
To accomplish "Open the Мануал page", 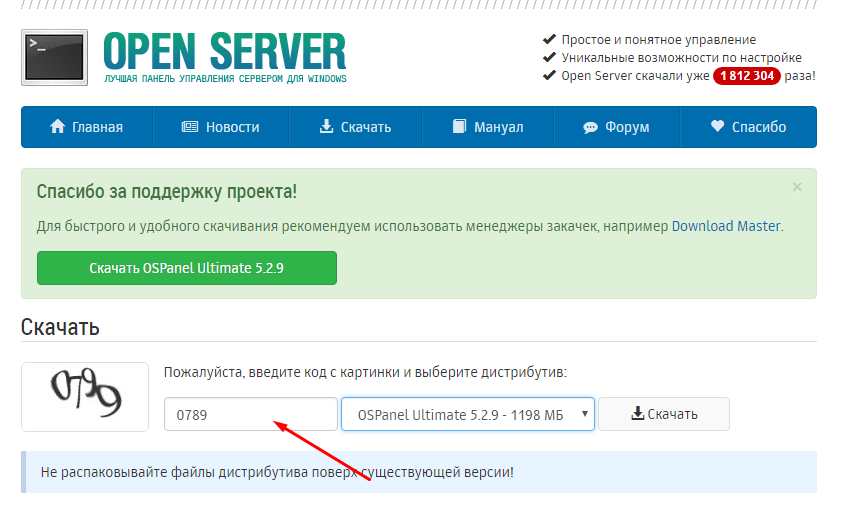I will click(x=488, y=127).
